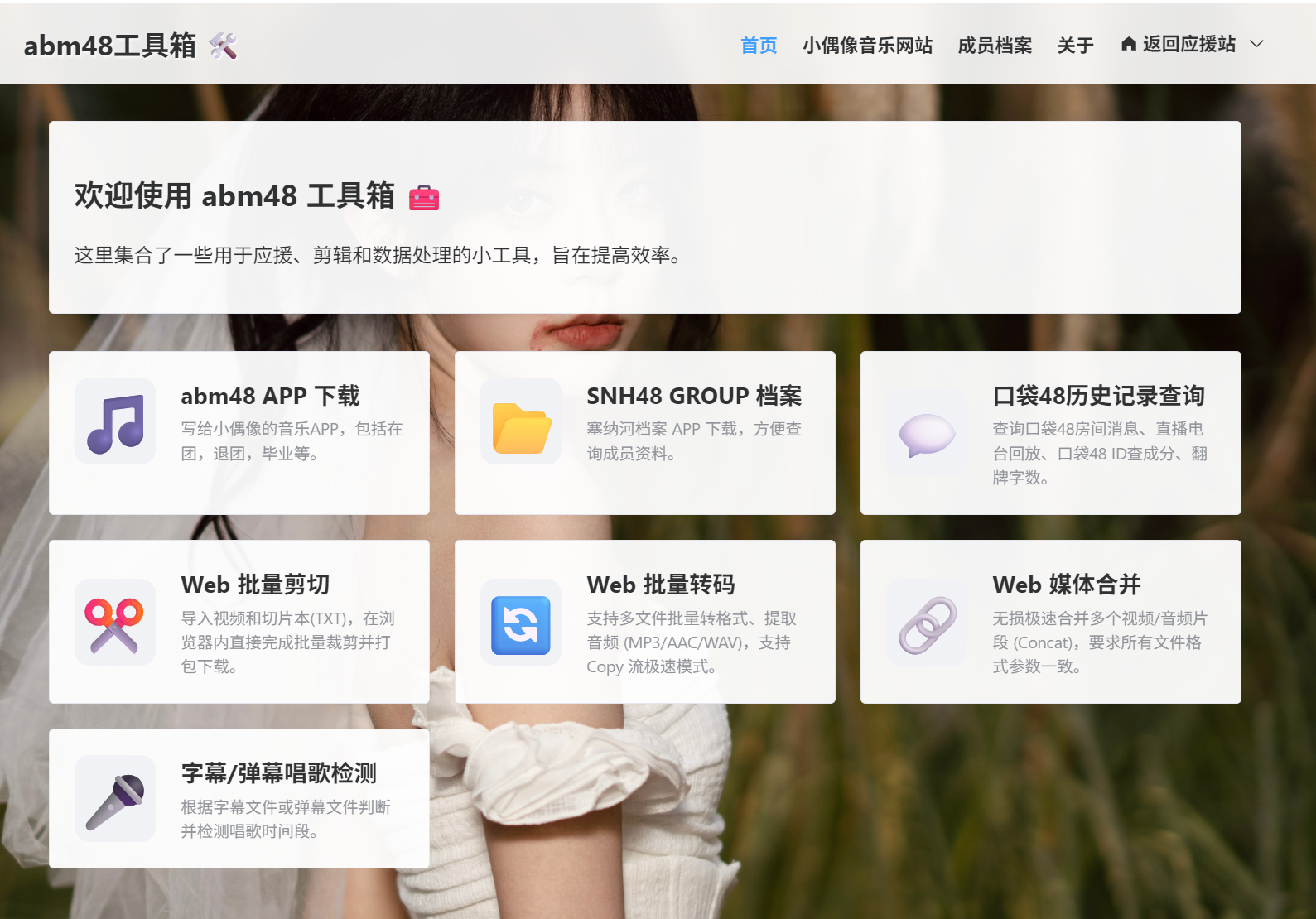1316x919 pixels.
Task: Open the 成员档案 nav item
Action: [x=995, y=45]
